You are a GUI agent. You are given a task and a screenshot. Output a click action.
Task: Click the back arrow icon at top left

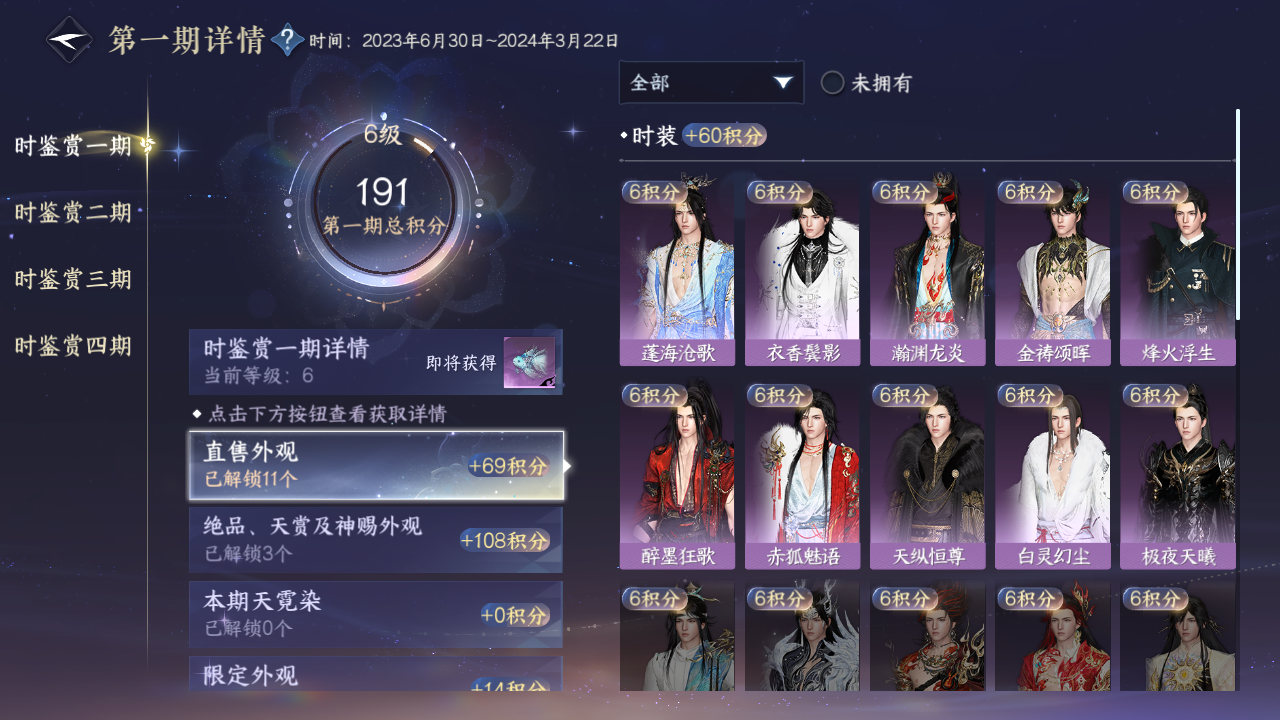tap(69, 40)
